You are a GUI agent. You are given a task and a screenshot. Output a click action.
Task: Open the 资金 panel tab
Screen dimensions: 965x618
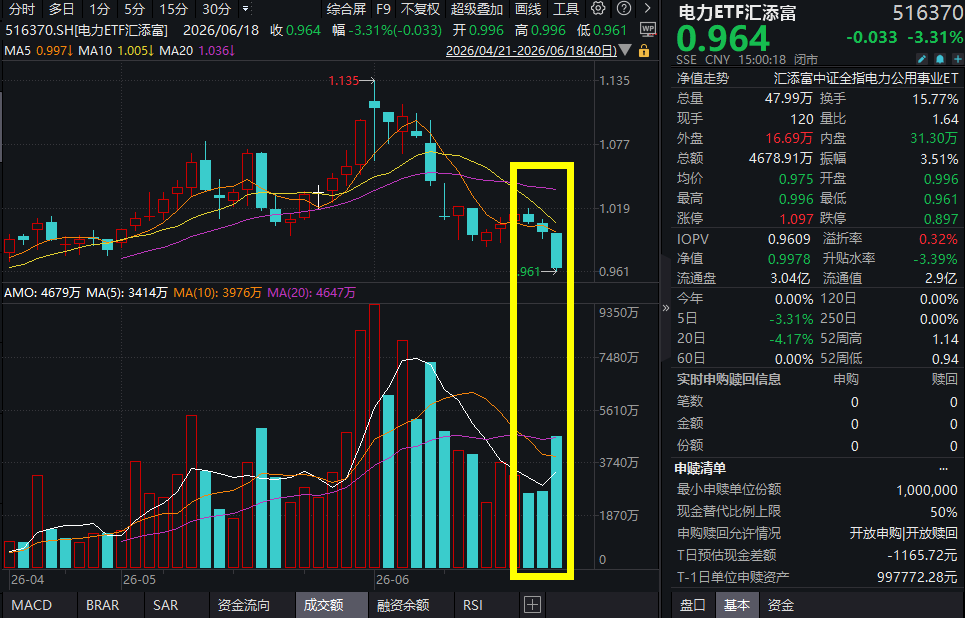781,605
